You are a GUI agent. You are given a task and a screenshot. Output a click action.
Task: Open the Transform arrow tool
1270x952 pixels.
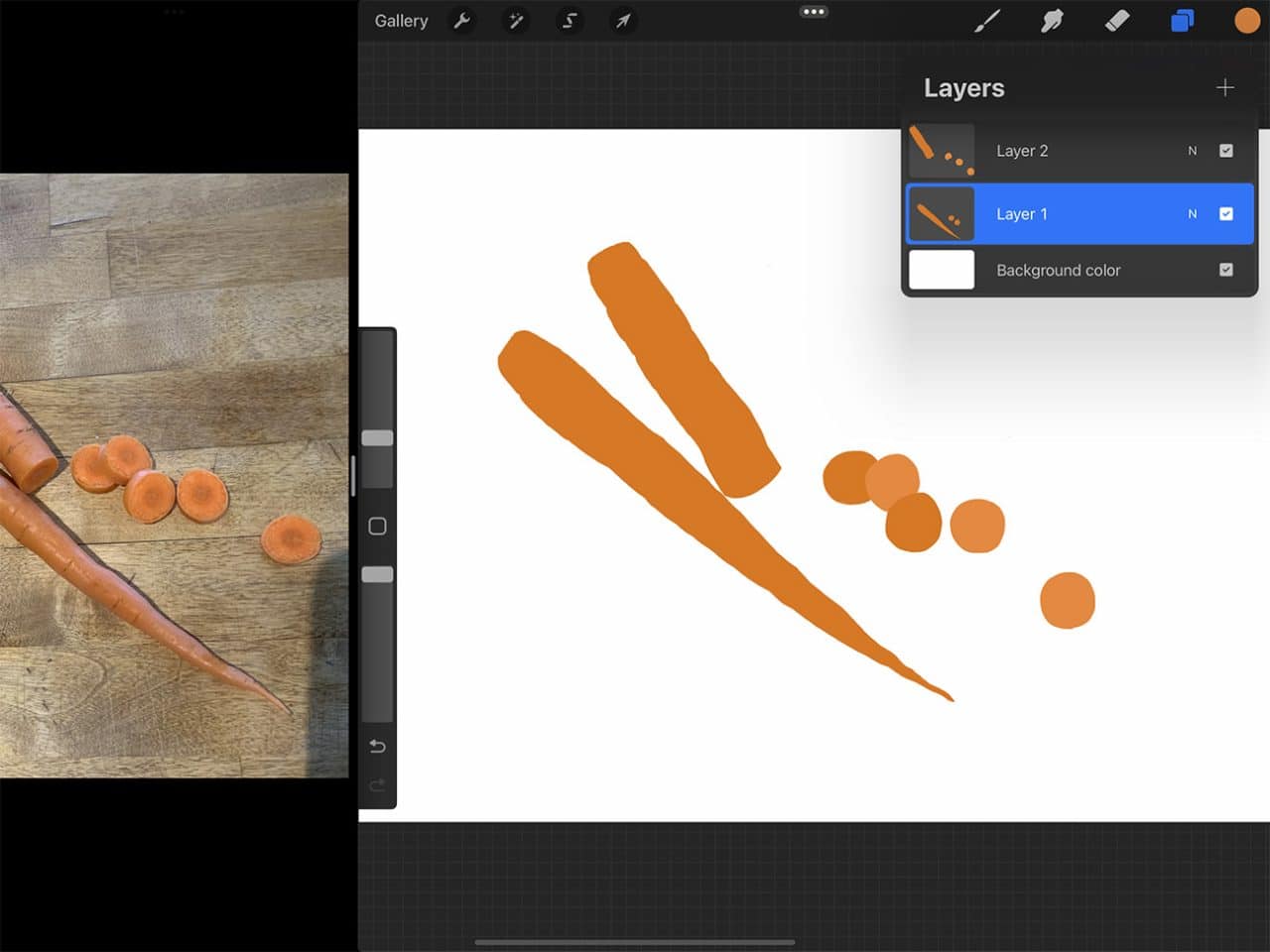(623, 21)
